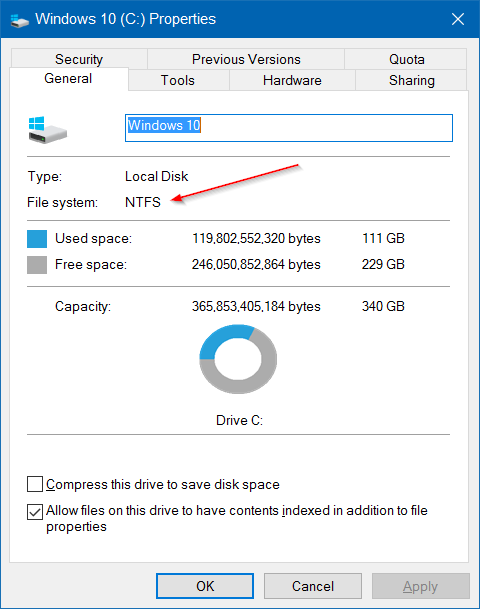Click the title text Windows 10 (C:) Properties
The height and width of the screenshot is (609, 480).
click(125, 19)
